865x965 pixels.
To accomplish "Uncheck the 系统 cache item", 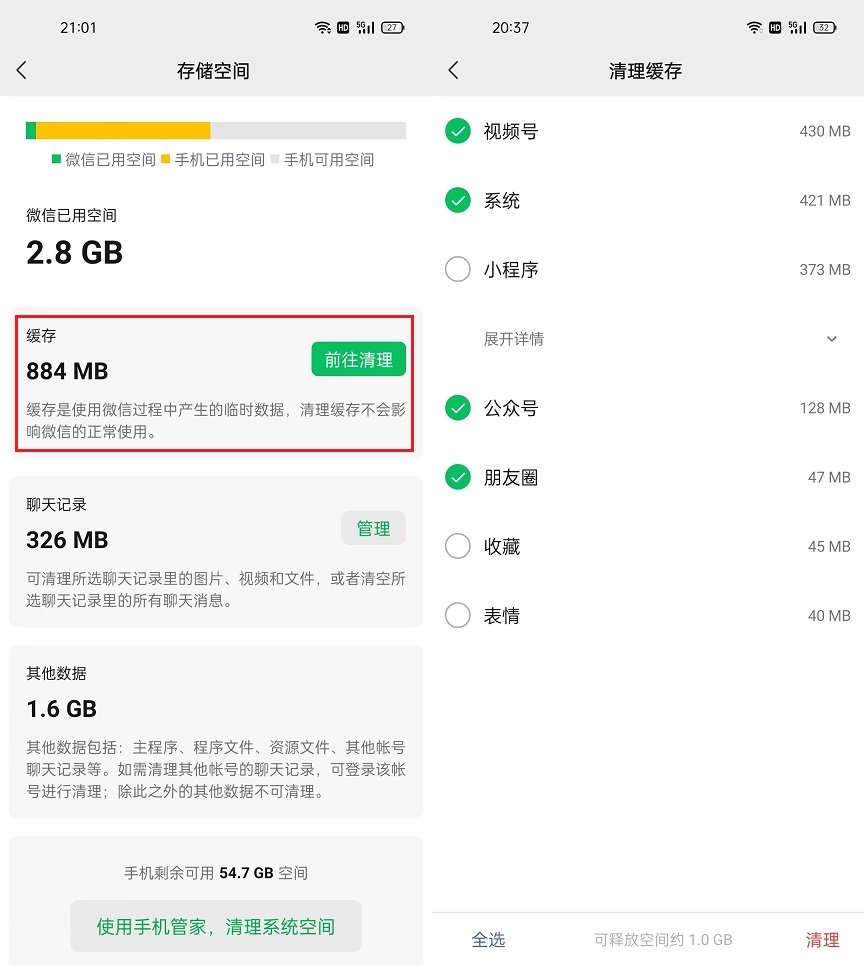I will (458, 200).
